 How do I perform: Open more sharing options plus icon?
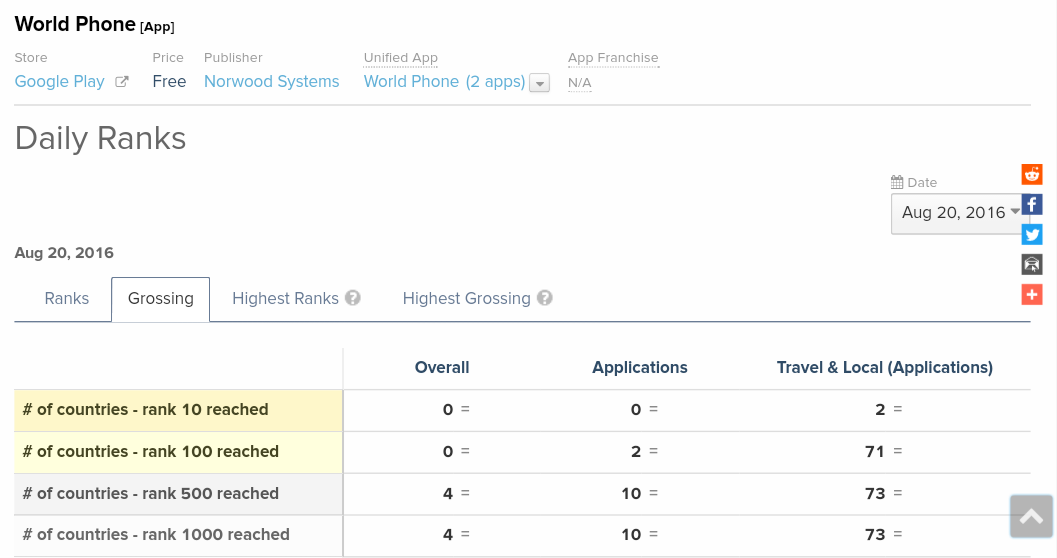pyautogui.click(x=1032, y=295)
